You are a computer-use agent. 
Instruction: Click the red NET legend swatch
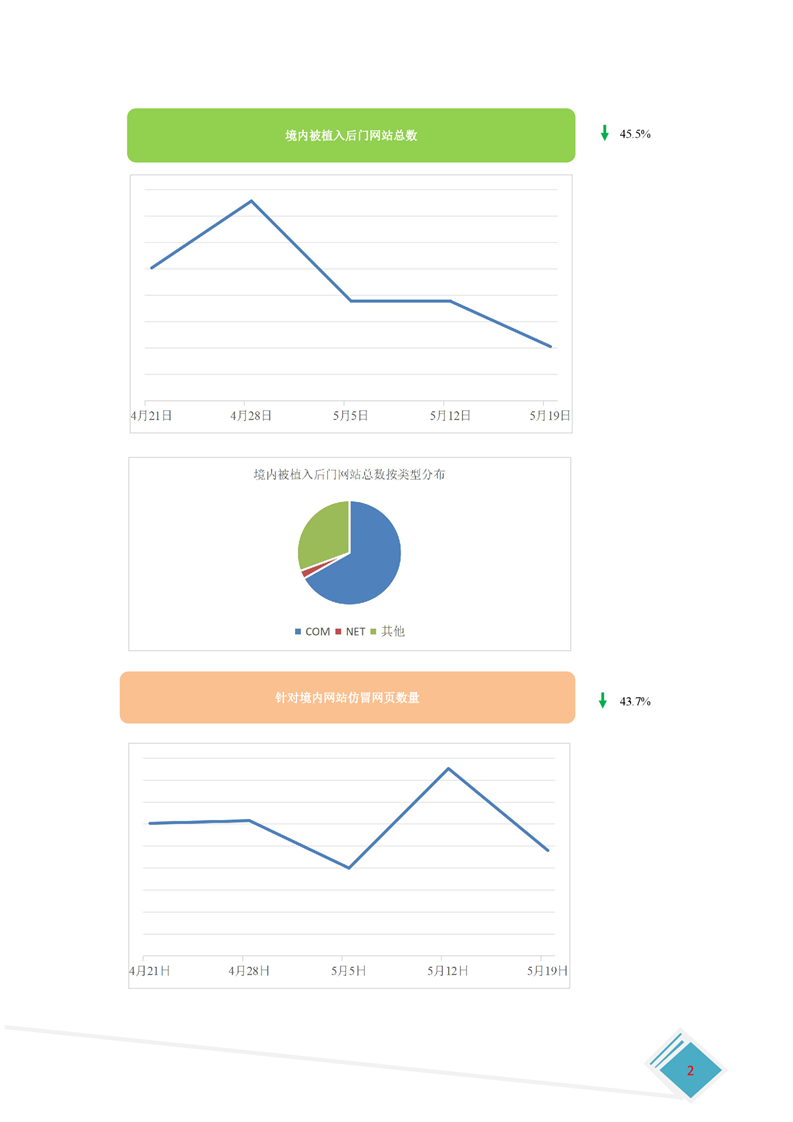click(x=338, y=632)
